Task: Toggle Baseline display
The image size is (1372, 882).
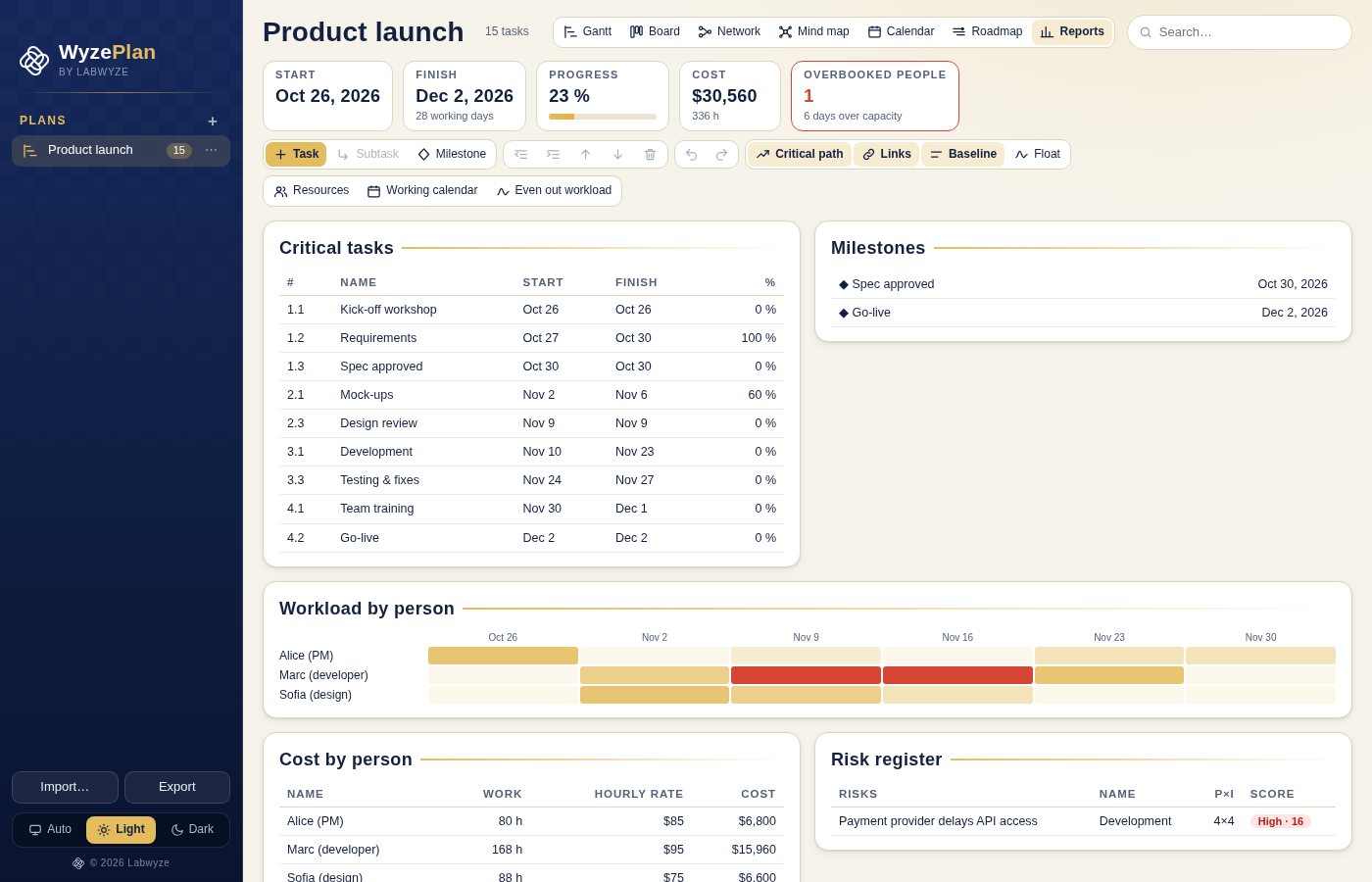Action: coord(963,155)
